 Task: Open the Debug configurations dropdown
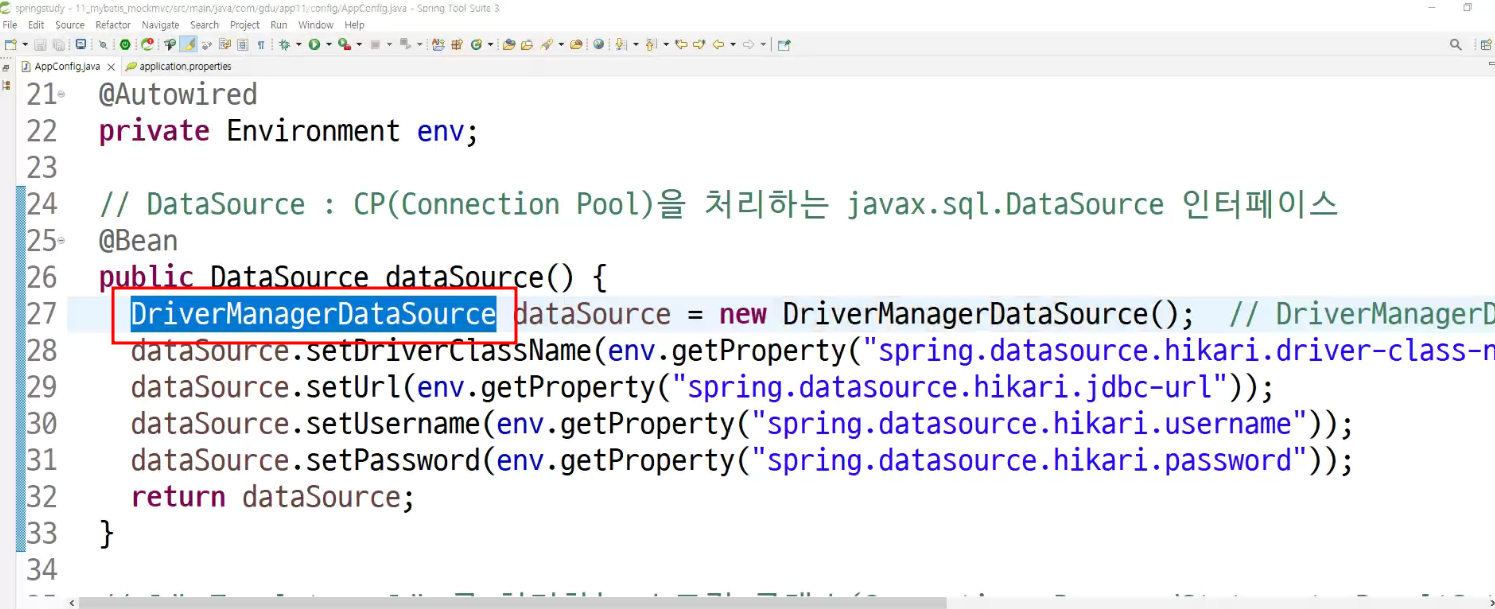click(298, 44)
